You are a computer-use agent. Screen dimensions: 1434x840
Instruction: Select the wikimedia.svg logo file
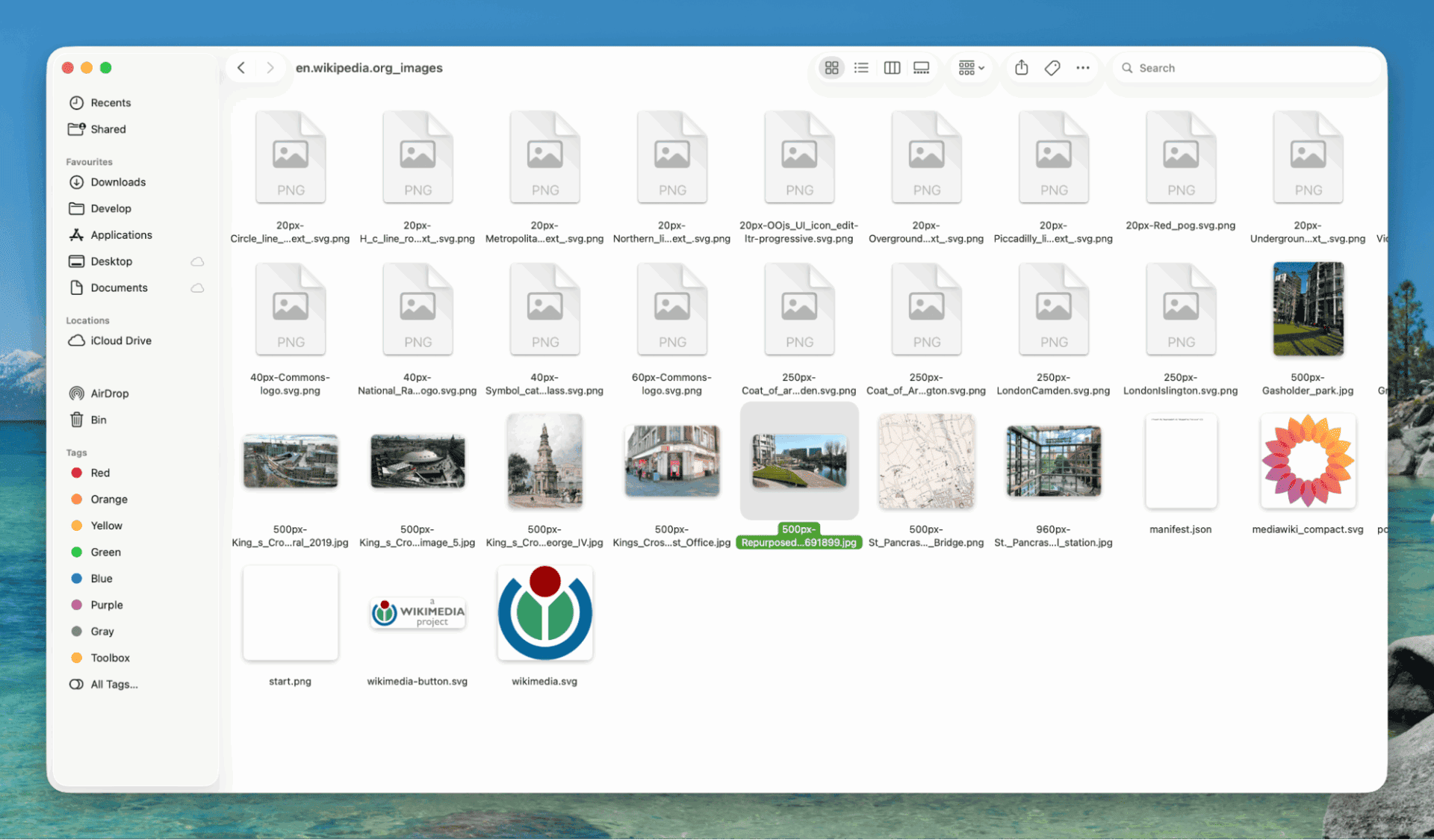[545, 613]
